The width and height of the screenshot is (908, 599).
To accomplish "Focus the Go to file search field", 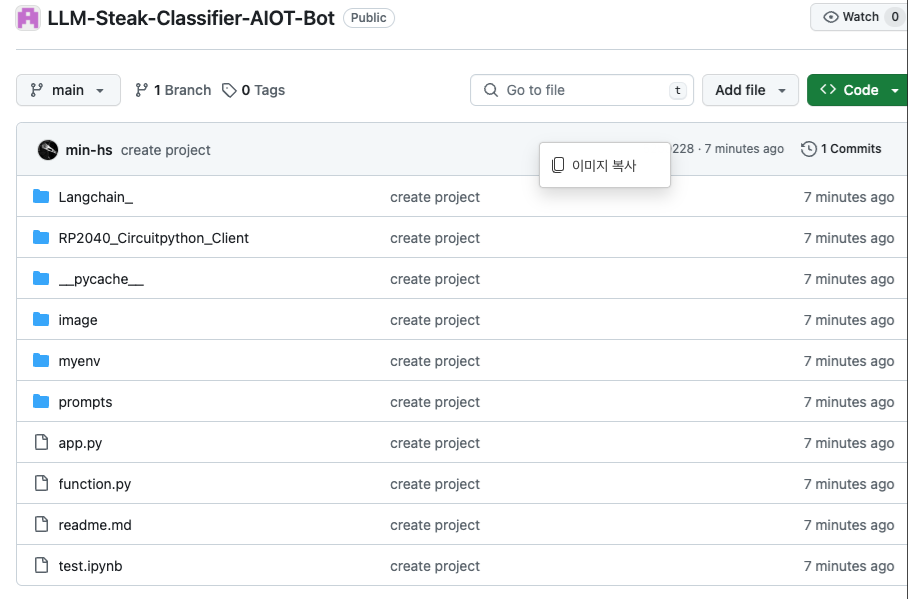I will coord(581,90).
